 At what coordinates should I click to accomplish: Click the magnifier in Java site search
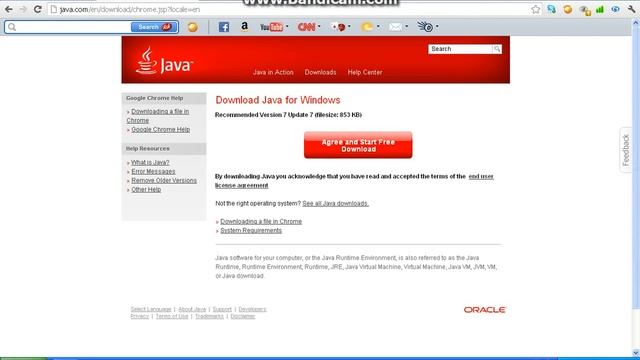497,49
